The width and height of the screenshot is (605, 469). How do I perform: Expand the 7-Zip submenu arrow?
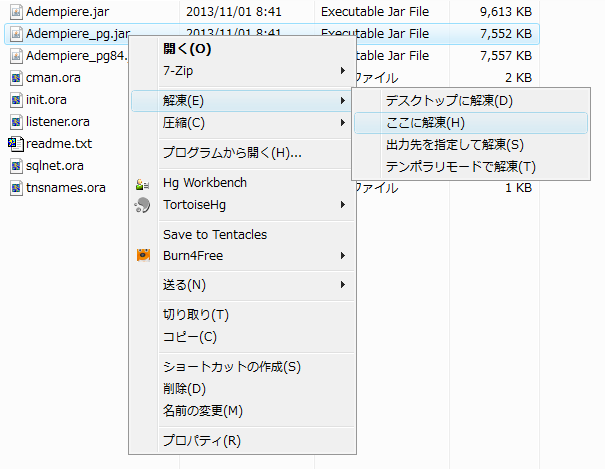coord(342,71)
